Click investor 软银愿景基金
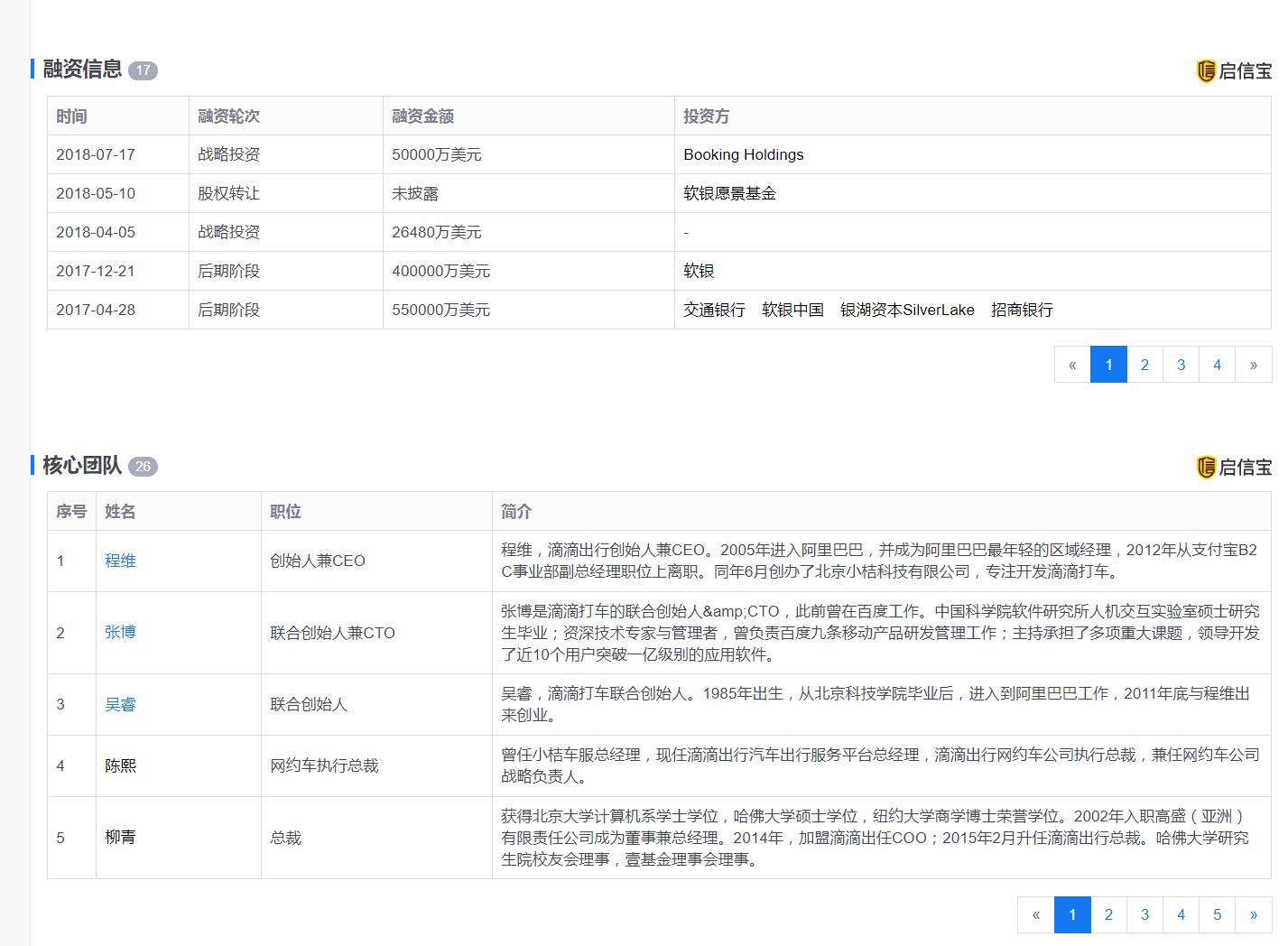Screen dimensions: 1288x946 [729, 193]
